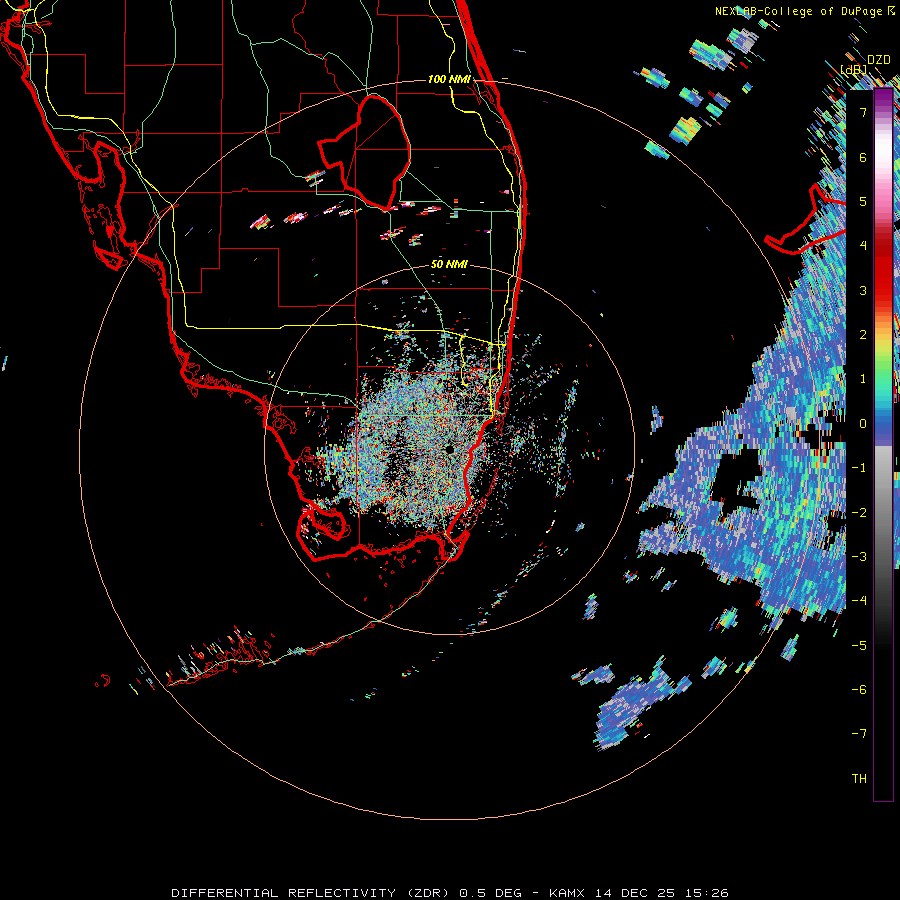Click the 100 NMI range ring label
Image resolution: width=900 pixels, height=900 pixels.
coord(449,79)
